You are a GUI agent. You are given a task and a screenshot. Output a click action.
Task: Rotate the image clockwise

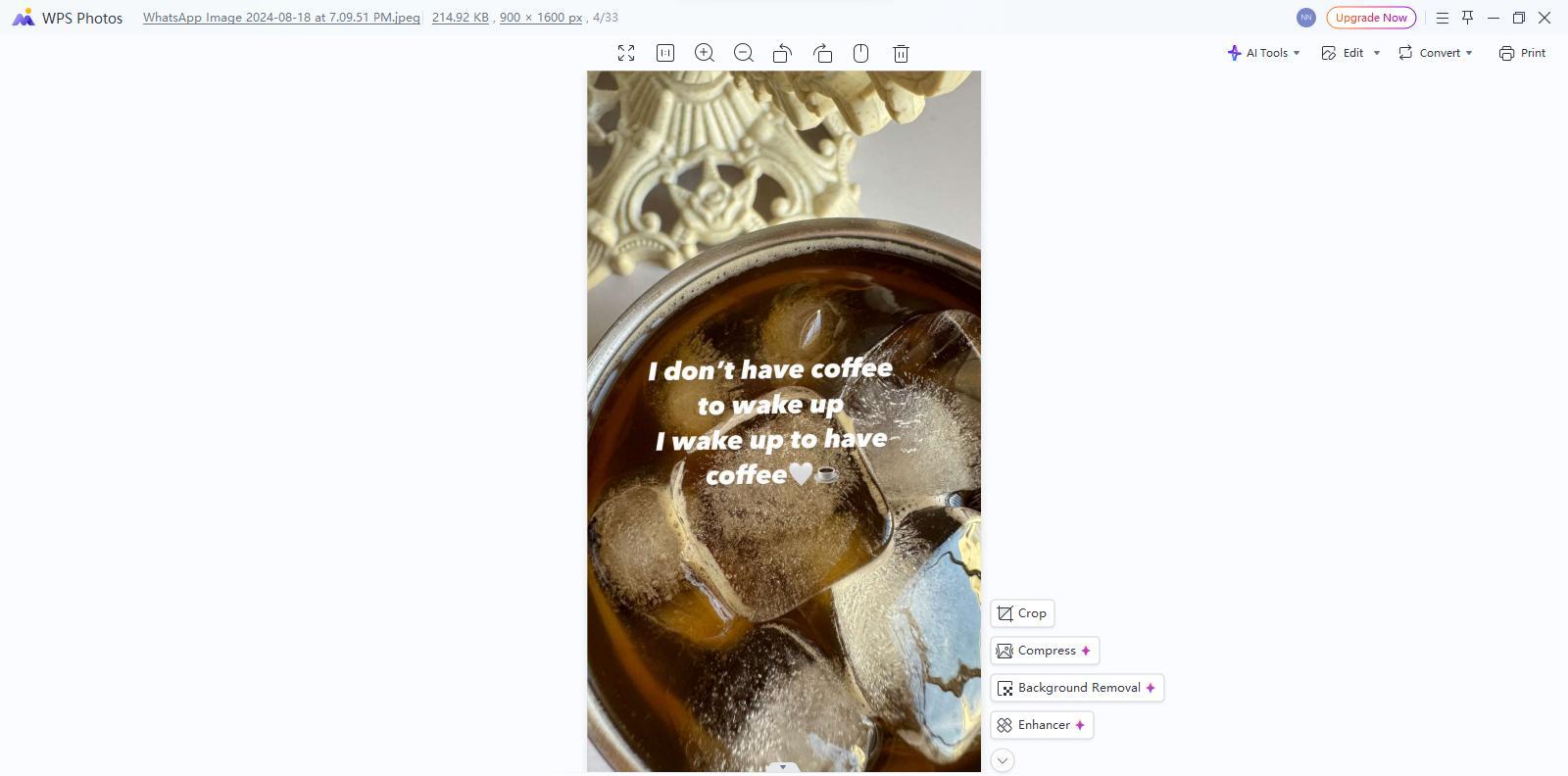(x=823, y=53)
